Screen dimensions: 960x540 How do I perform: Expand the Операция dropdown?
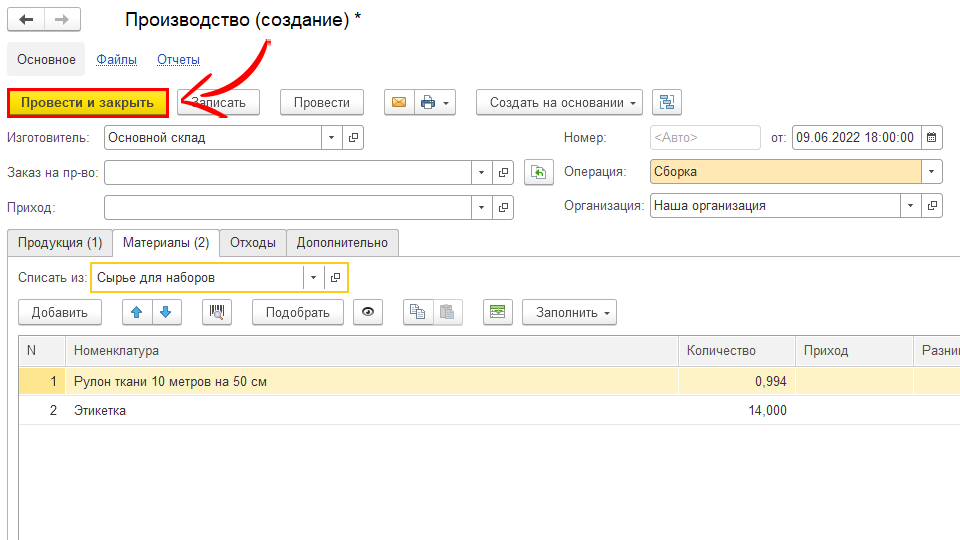click(x=932, y=172)
